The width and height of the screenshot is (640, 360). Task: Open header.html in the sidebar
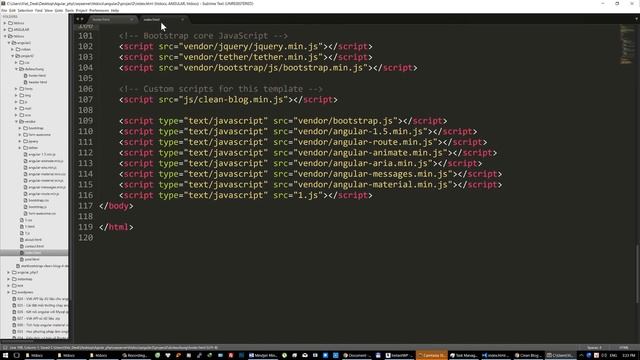pos(38,82)
